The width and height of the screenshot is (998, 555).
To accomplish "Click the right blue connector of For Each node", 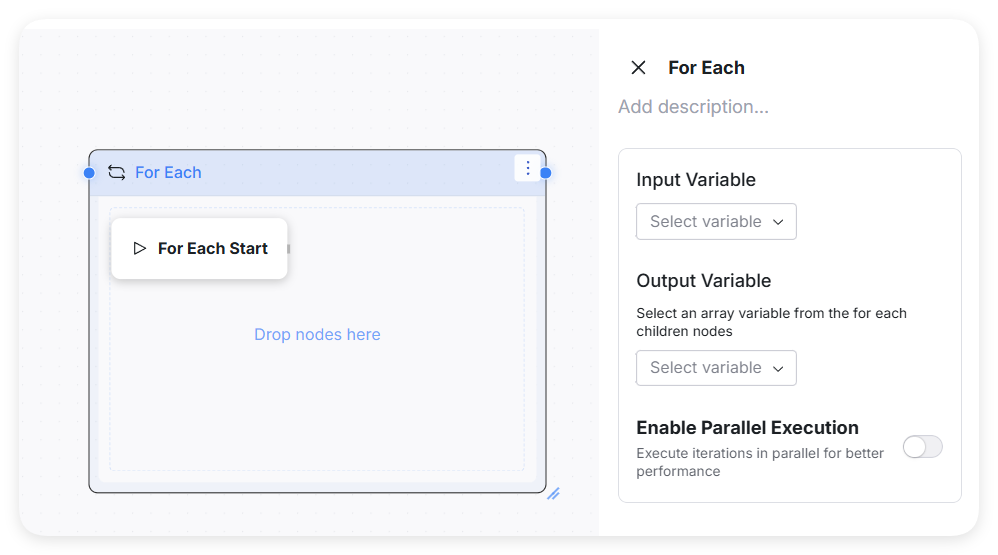I will pos(546,173).
